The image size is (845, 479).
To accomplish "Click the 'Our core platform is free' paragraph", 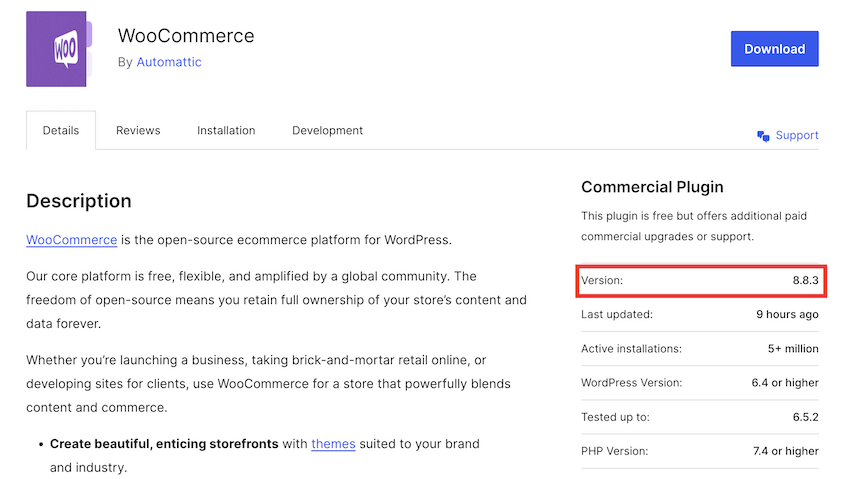I will pos(276,300).
